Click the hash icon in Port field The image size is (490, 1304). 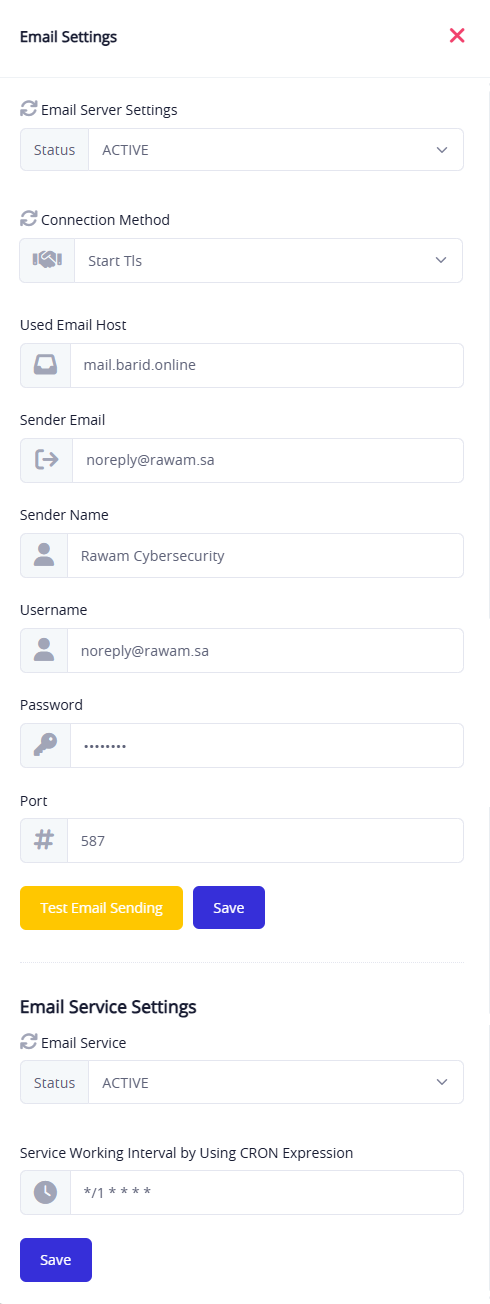click(44, 840)
